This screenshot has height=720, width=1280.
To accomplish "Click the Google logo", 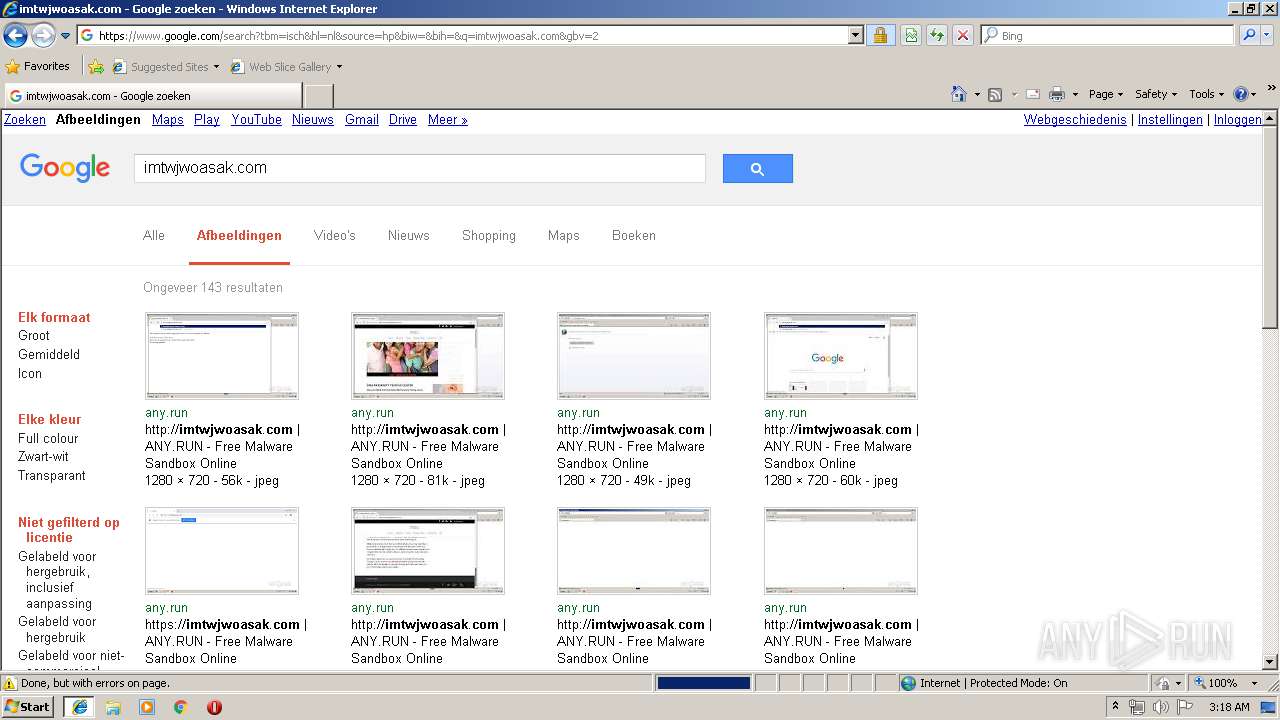I will [65, 168].
